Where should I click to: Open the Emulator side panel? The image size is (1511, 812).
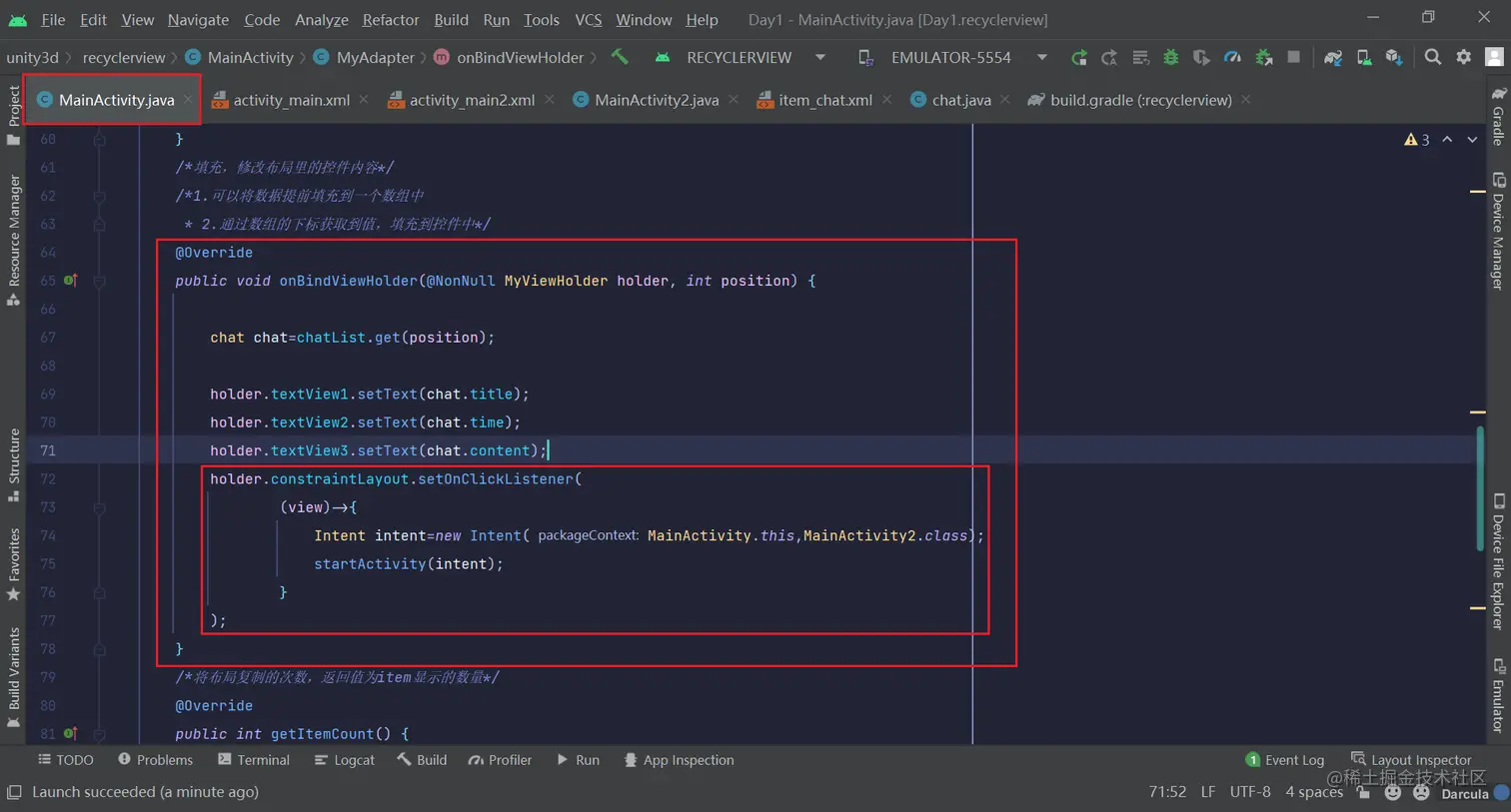[x=1498, y=696]
